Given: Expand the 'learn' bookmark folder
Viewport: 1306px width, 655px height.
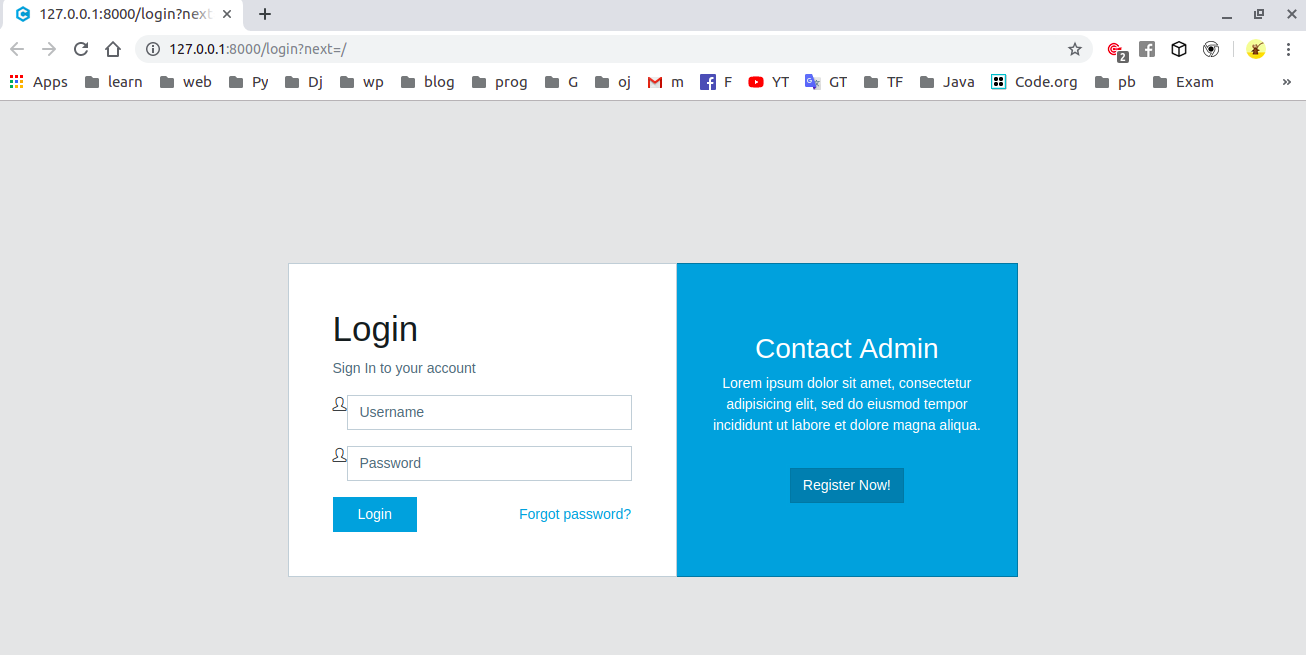Looking at the screenshot, I should tap(114, 82).
